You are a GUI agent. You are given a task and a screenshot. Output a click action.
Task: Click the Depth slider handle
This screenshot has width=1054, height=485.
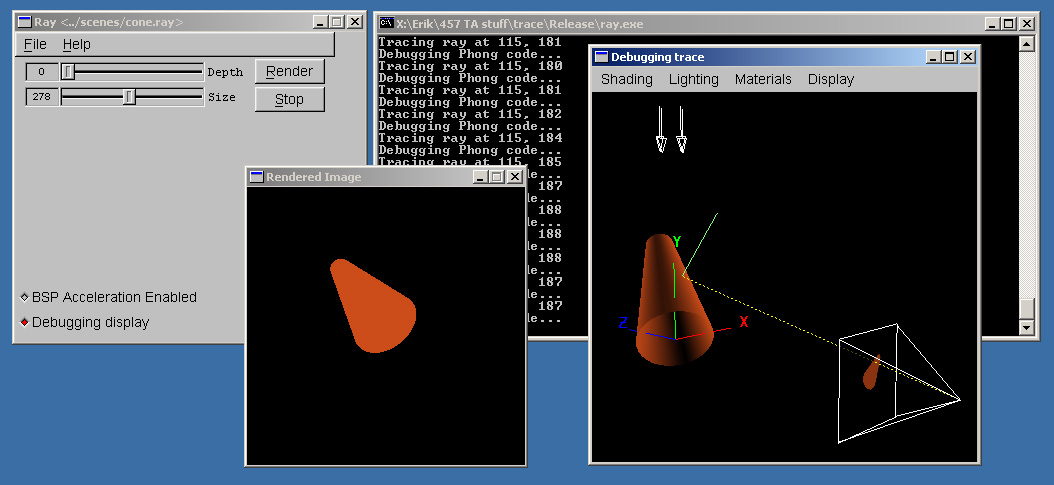click(68, 71)
